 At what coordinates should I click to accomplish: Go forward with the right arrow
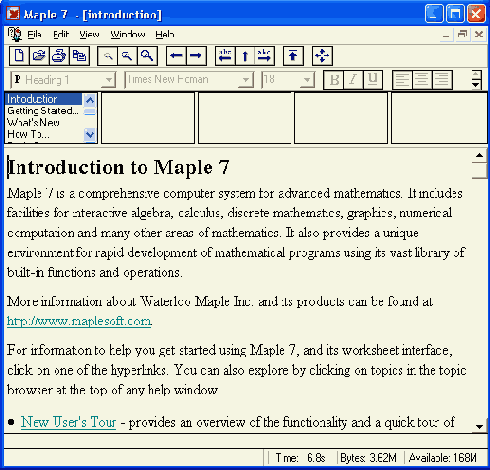pyautogui.click(x=196, y=56)
